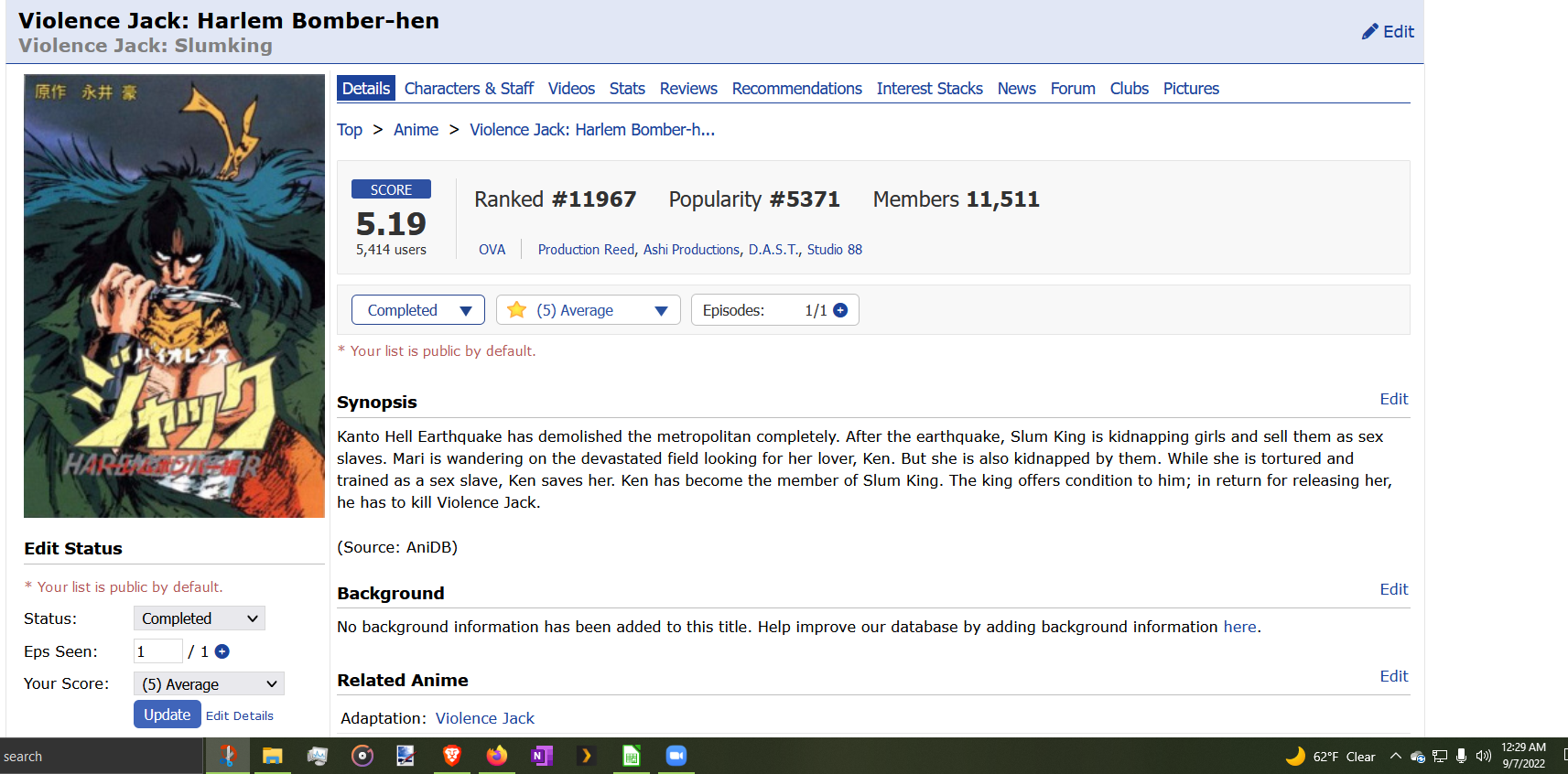This screenshot has height=774, width=1568.
Task: Open File Explorer from the taskbar
Action: [272, 756]
